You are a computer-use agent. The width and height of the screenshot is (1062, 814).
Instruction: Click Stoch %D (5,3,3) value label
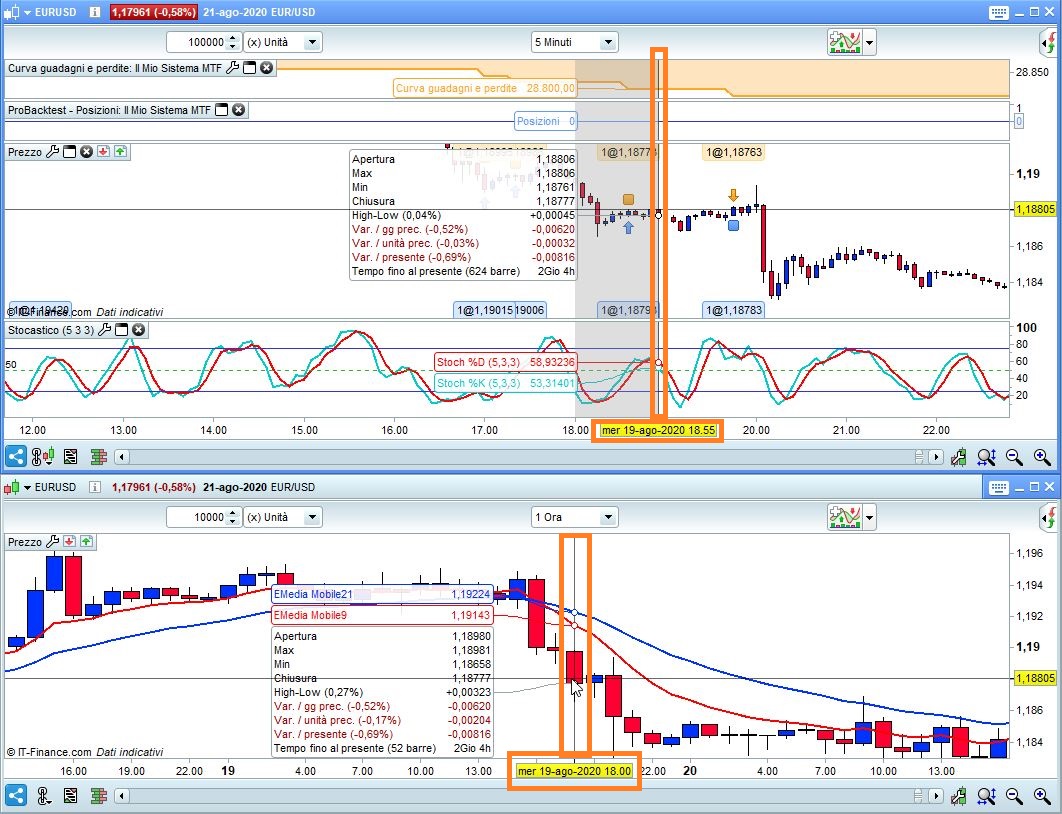(x=505, y=362)
